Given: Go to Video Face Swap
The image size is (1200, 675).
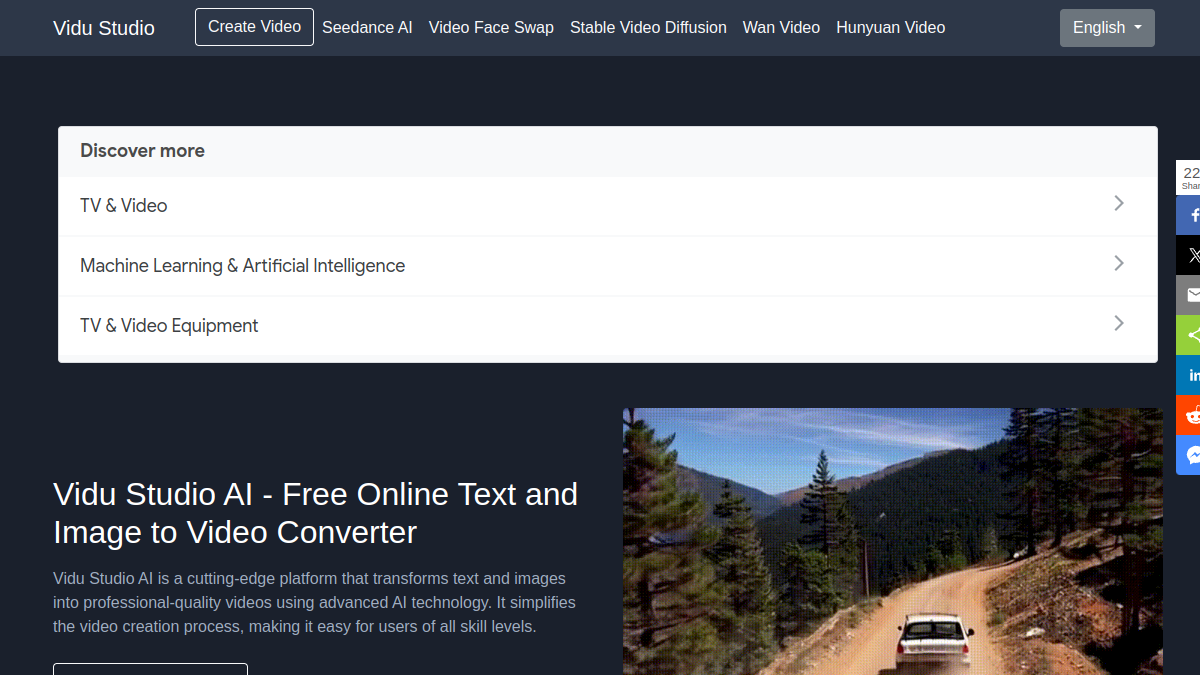Looking at the screenshot, I should click(491, 28).
